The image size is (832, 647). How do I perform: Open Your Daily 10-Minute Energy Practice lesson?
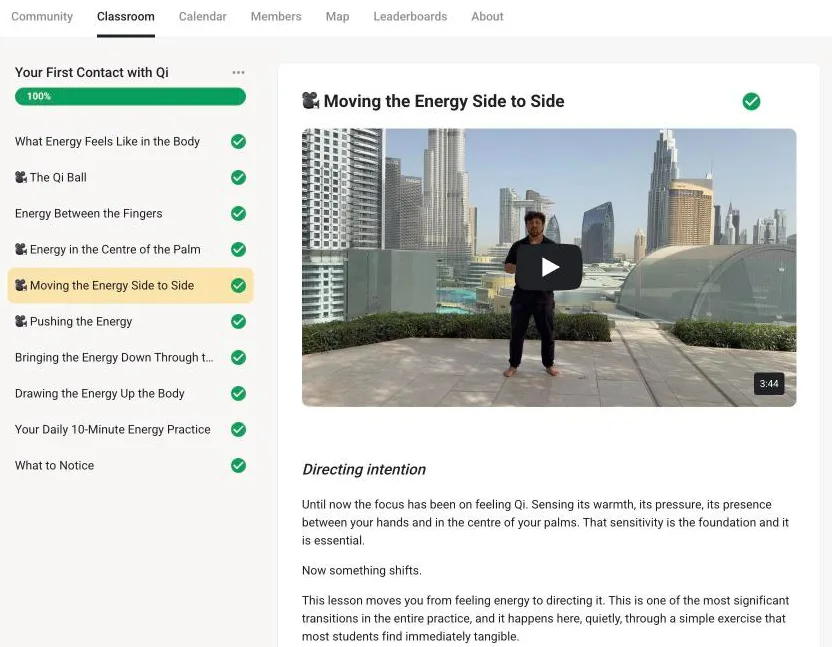131,429
